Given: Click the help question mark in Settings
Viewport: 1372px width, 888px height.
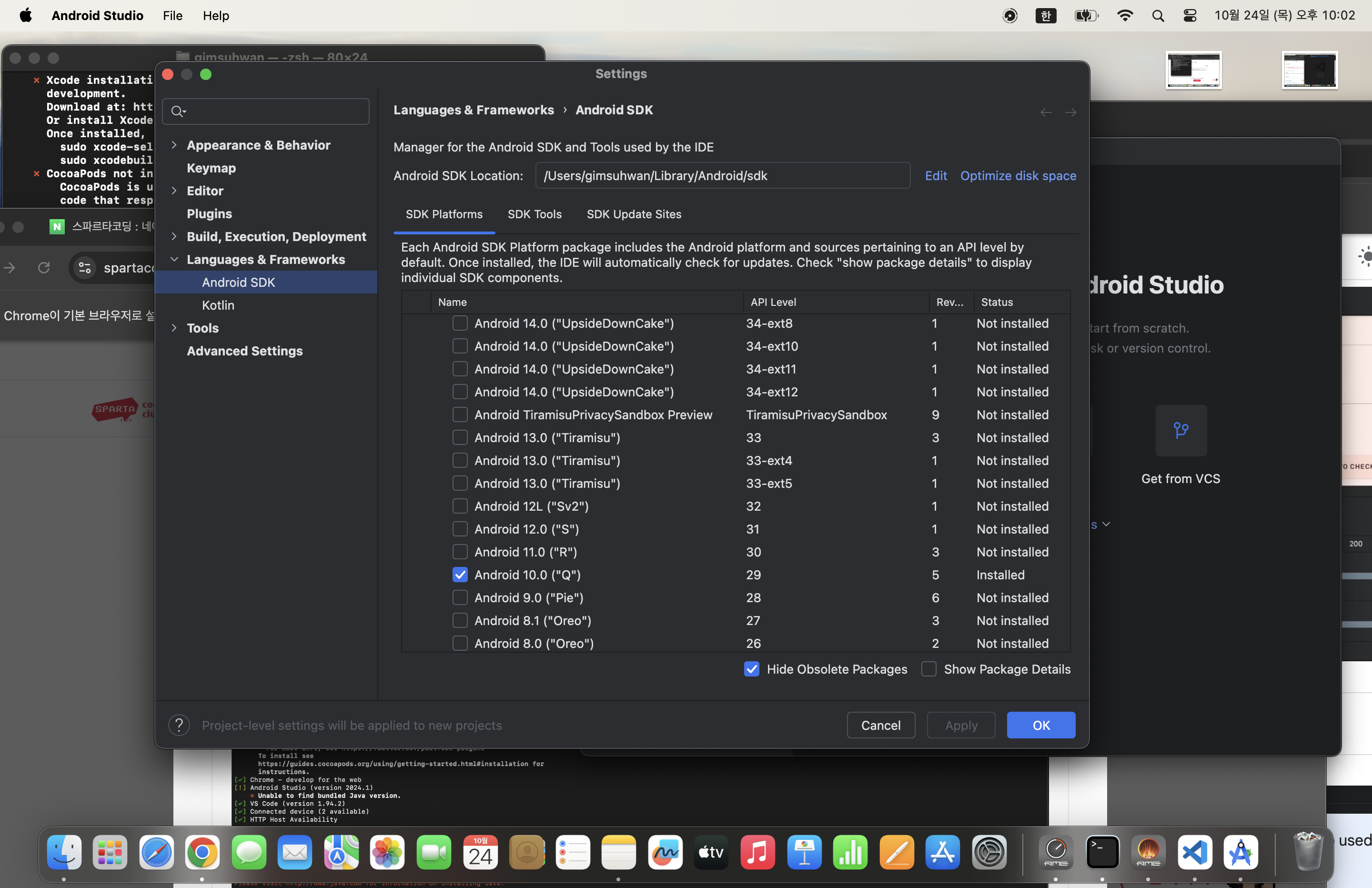Looking at the screenshot, I should coord(179,726).
